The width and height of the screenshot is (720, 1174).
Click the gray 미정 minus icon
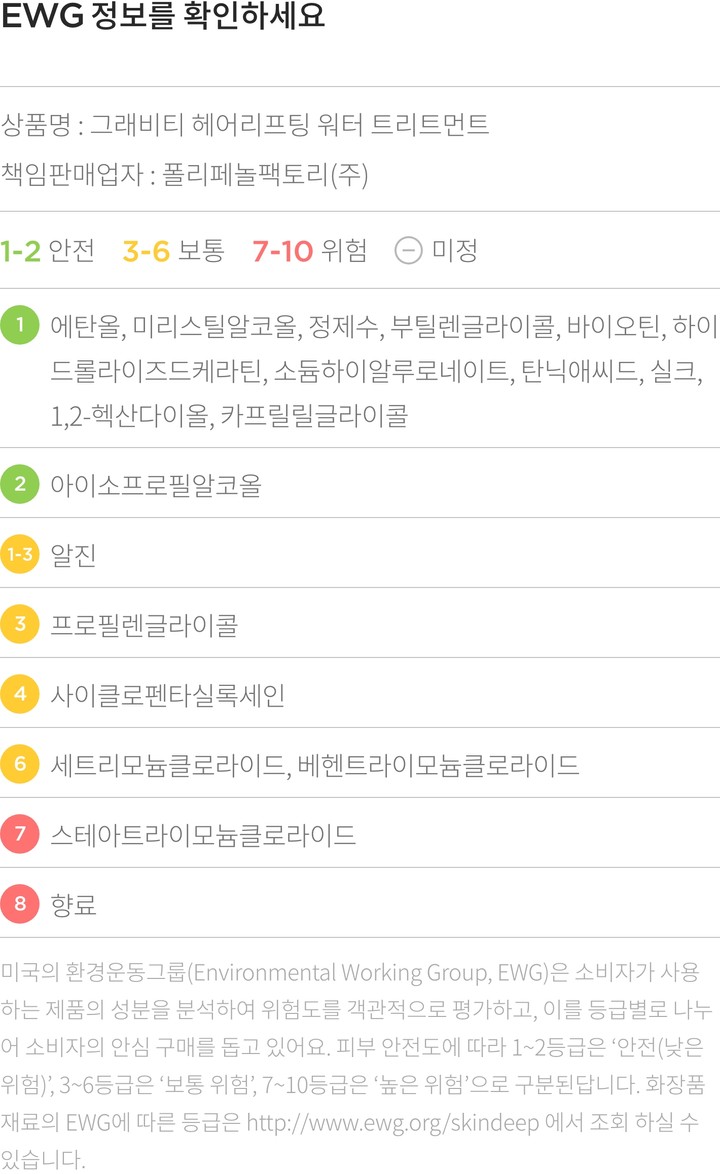[408, 250]
